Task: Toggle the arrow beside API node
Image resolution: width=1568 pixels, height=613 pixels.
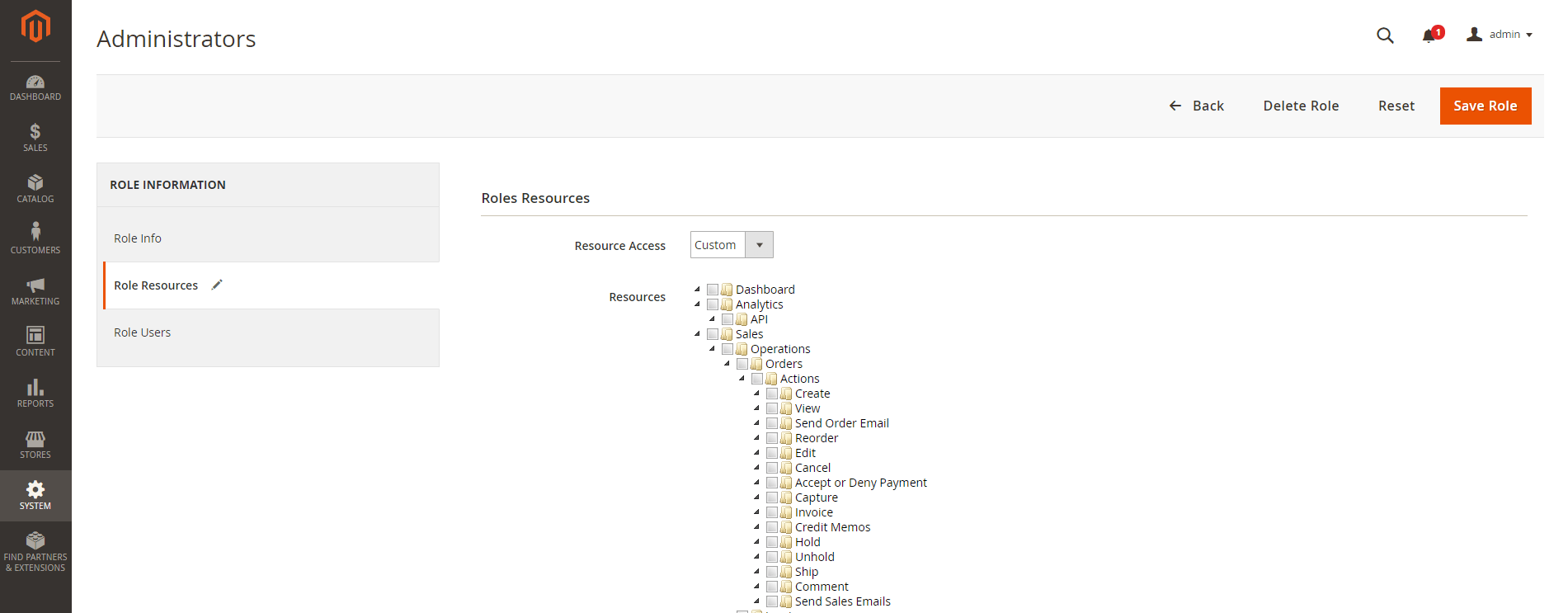Action: pos(713,319)
